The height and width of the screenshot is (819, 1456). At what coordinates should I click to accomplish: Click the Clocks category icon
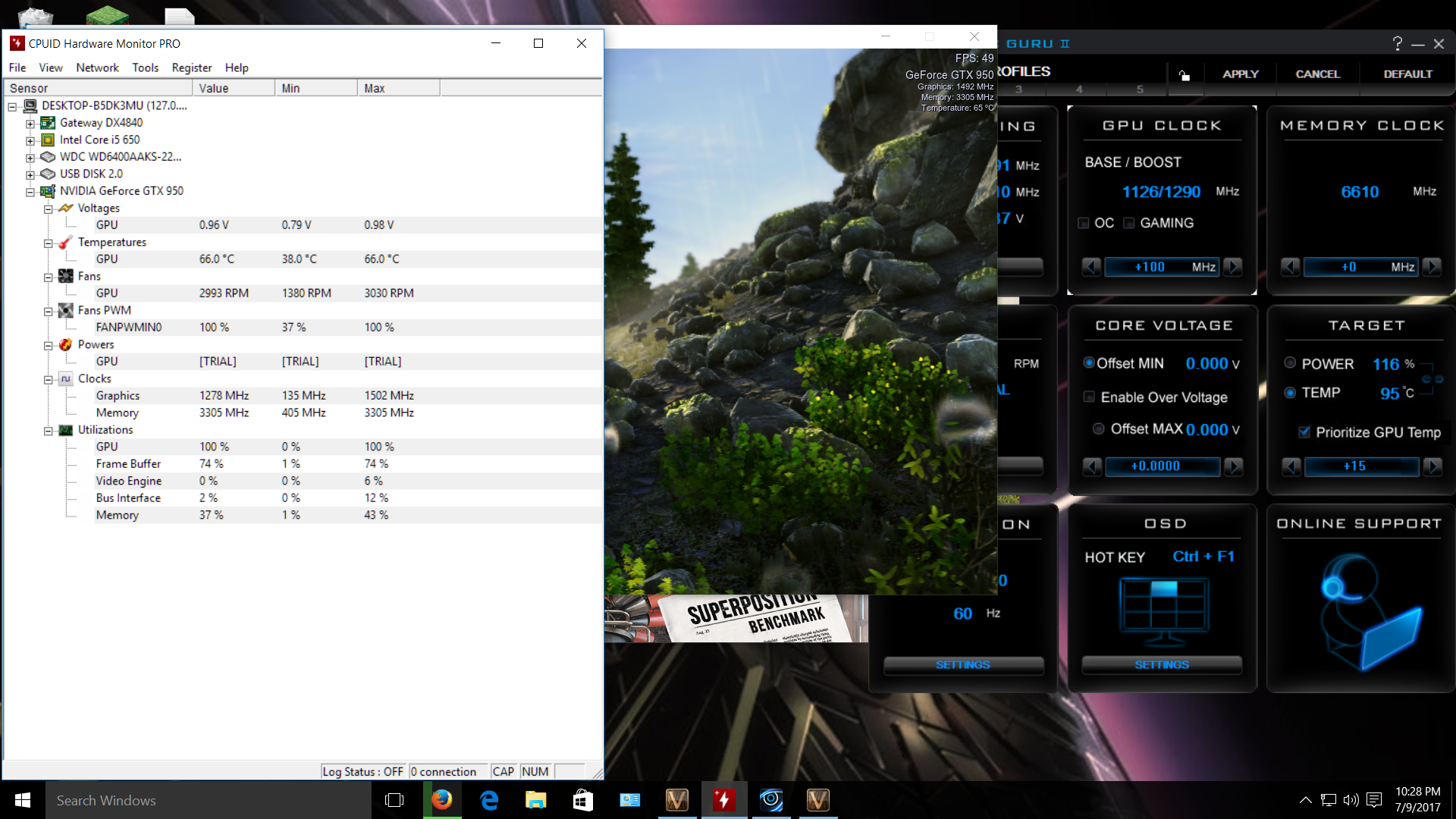point(66,378)
